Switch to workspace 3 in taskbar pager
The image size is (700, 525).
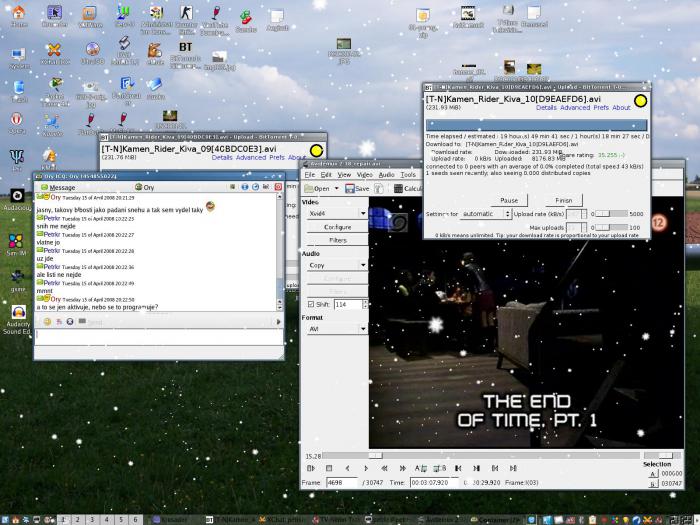[92, 520]
